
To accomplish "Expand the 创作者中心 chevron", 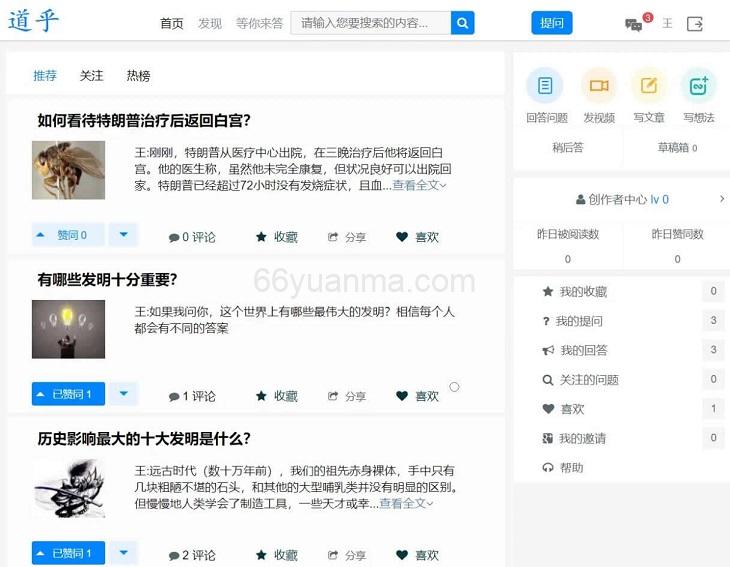I will point(722,199).
